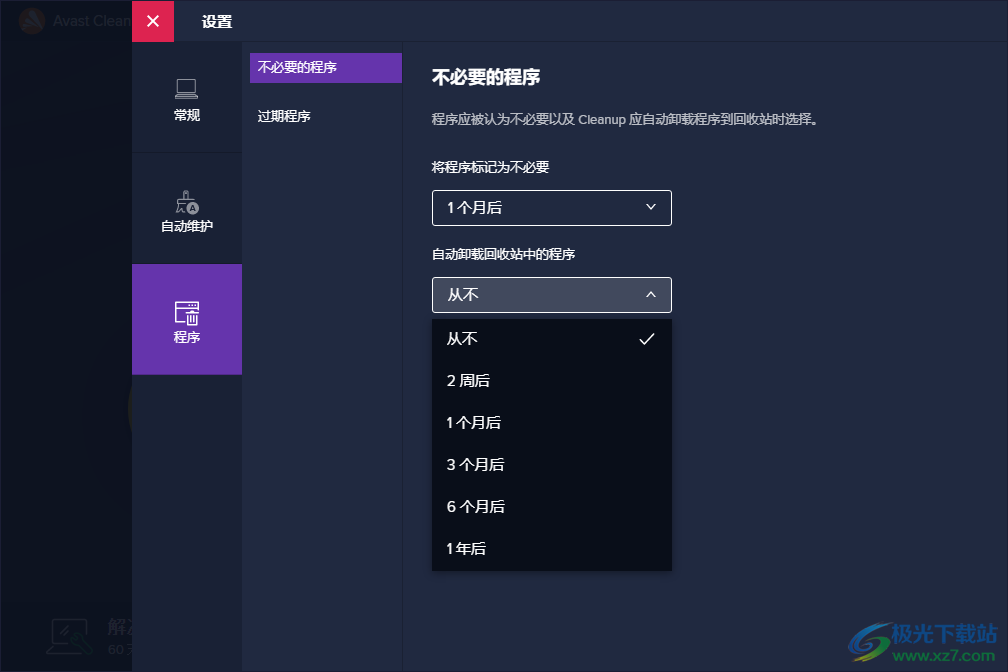Open the 自动维护 auto maintenance section

(186, 209)
